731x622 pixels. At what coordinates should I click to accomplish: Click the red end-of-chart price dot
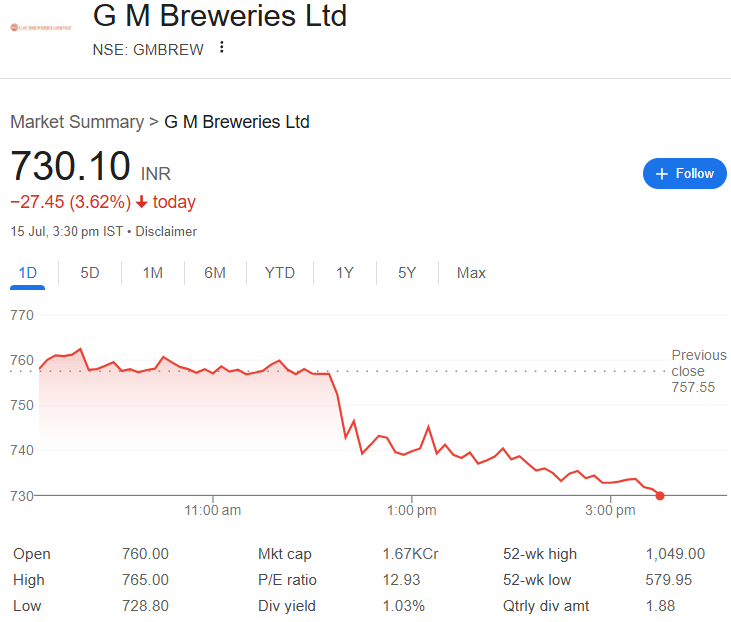click(x=660, y=496)
